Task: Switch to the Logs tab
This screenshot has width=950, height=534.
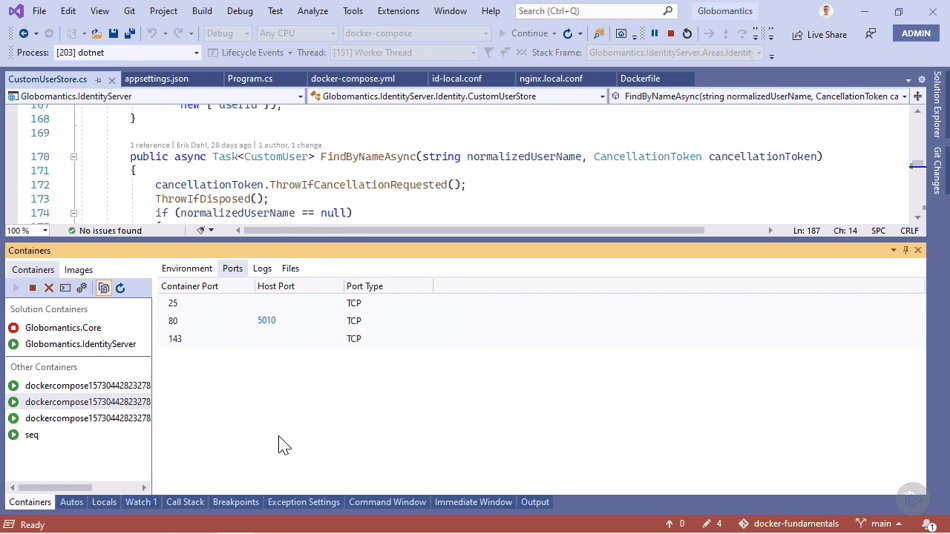Action: click(262, 269)
